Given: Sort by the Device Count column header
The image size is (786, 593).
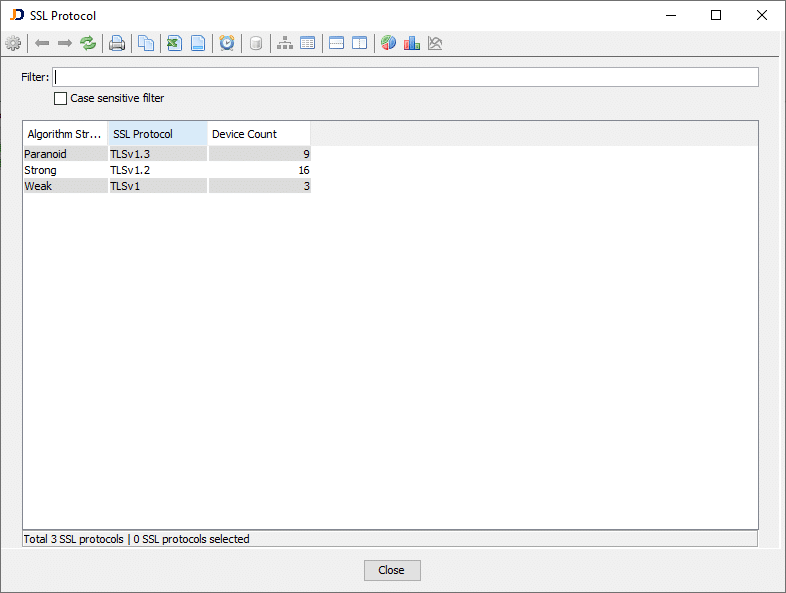Looking at the screenshot, I should [258, 134].
